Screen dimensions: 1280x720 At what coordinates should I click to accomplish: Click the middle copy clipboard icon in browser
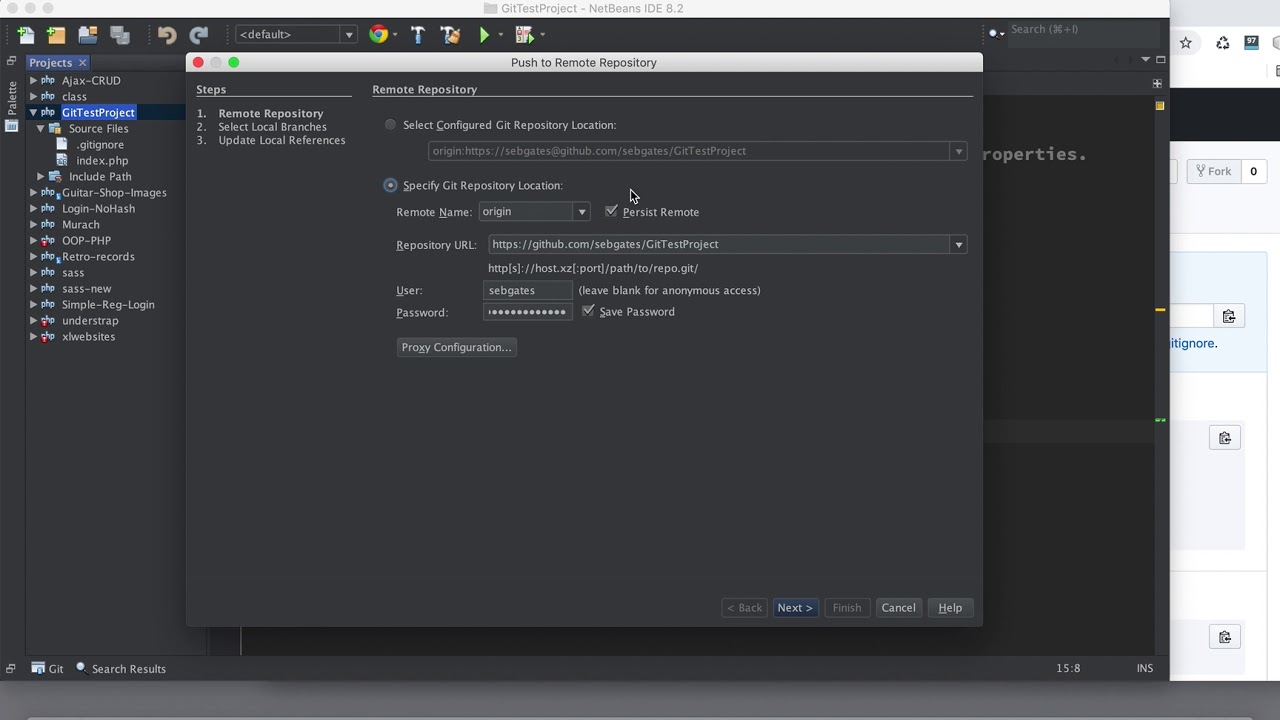click(x=1224, y=438)
